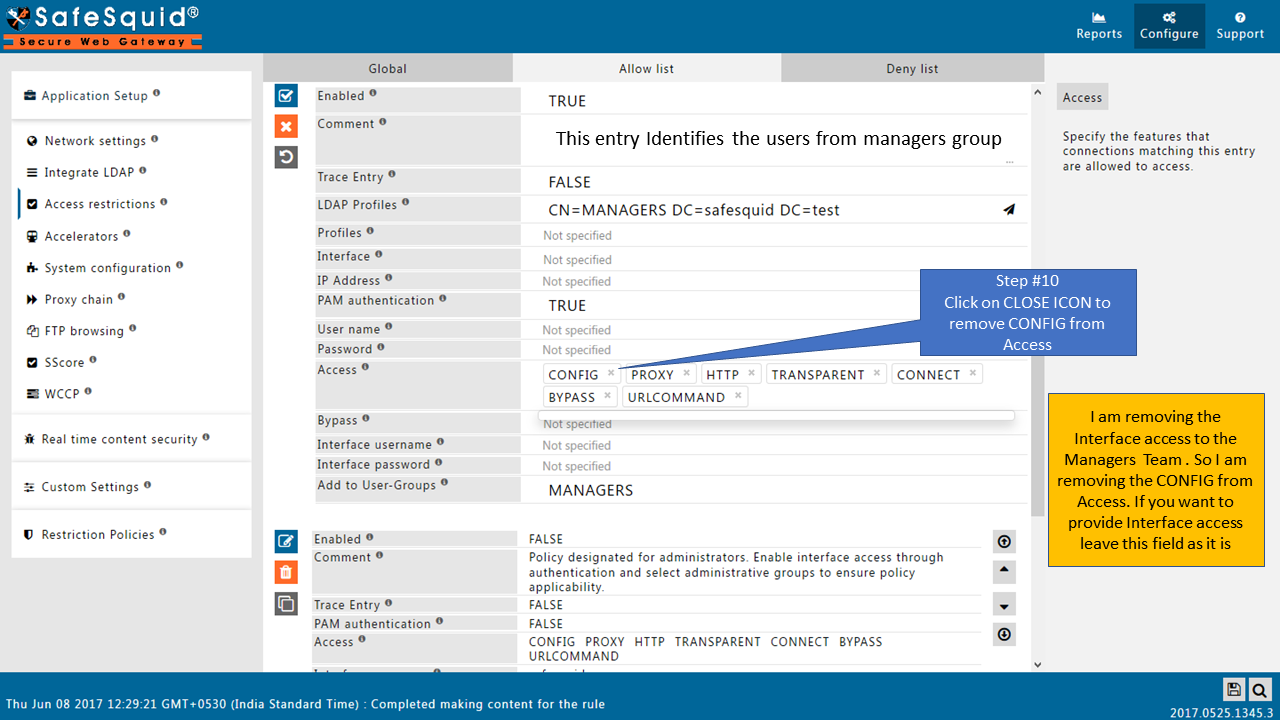Open the Reports page in header
This screenshot has height=720, width=1280.
1099,26
